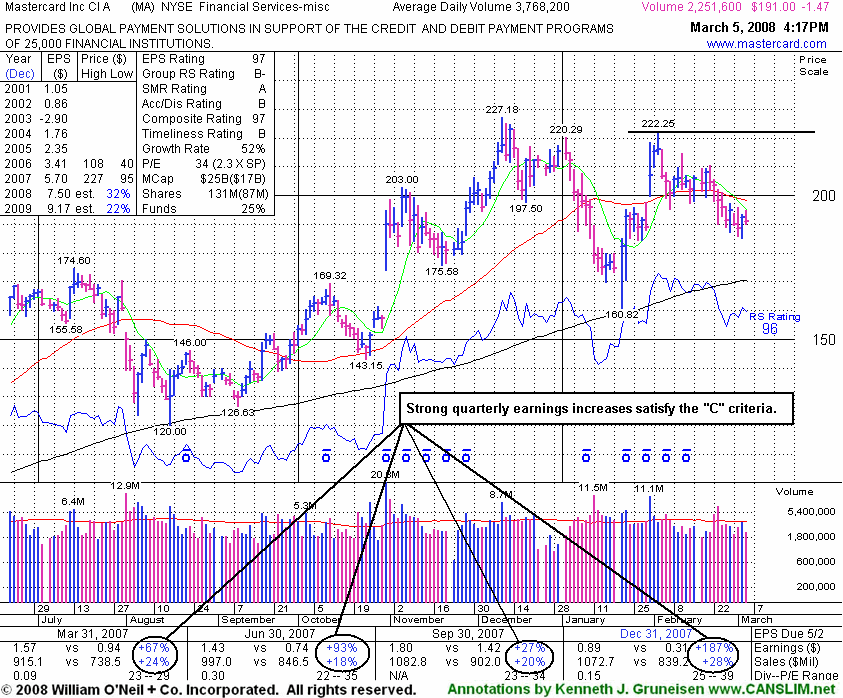The width and height of the screenshot is (843, 698).
Task: Select the 146.00 price label
Action: point(190,343)
